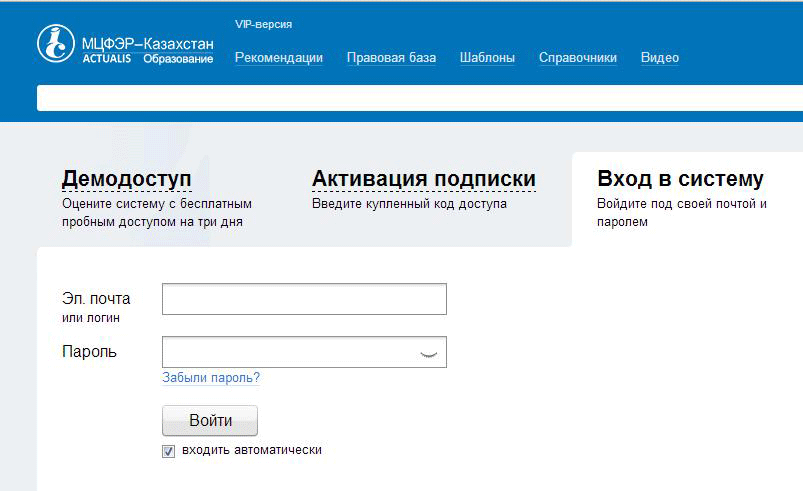
Task: Select the Вход в систему tab
Action: (x=680, y=179)
